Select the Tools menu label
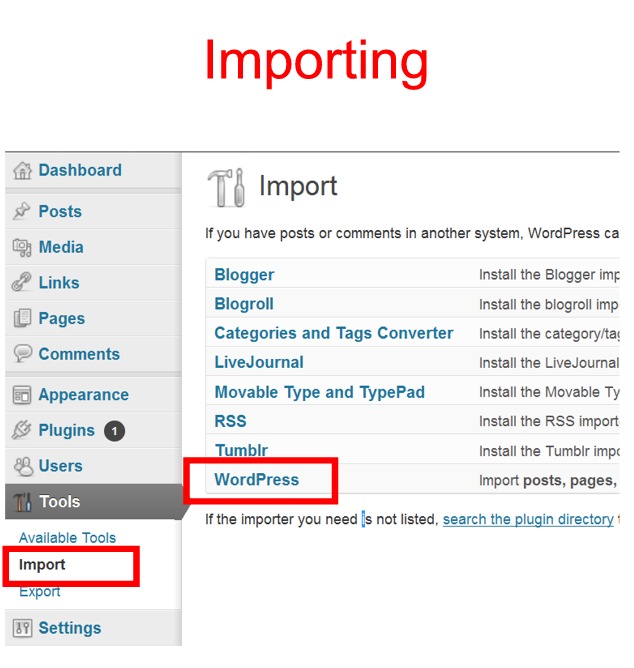 (60, 502)
